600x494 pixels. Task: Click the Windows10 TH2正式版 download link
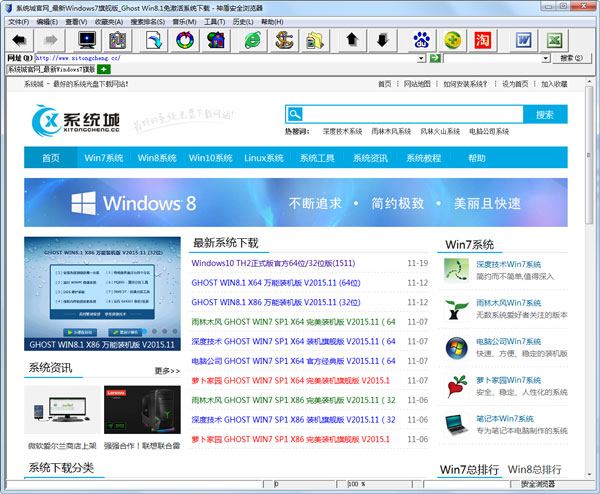click(x=273, y=263)
